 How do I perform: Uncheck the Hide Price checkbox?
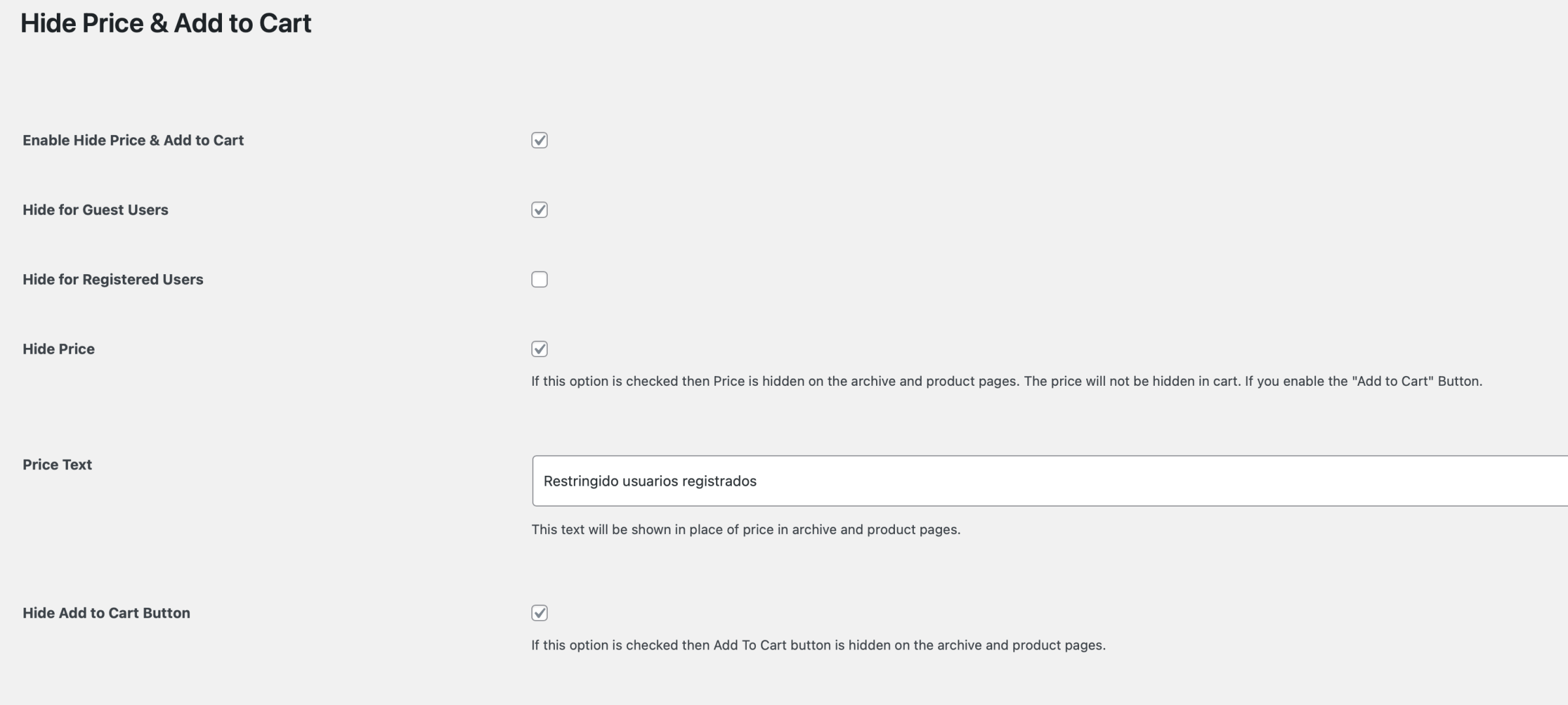pos(539,349)
